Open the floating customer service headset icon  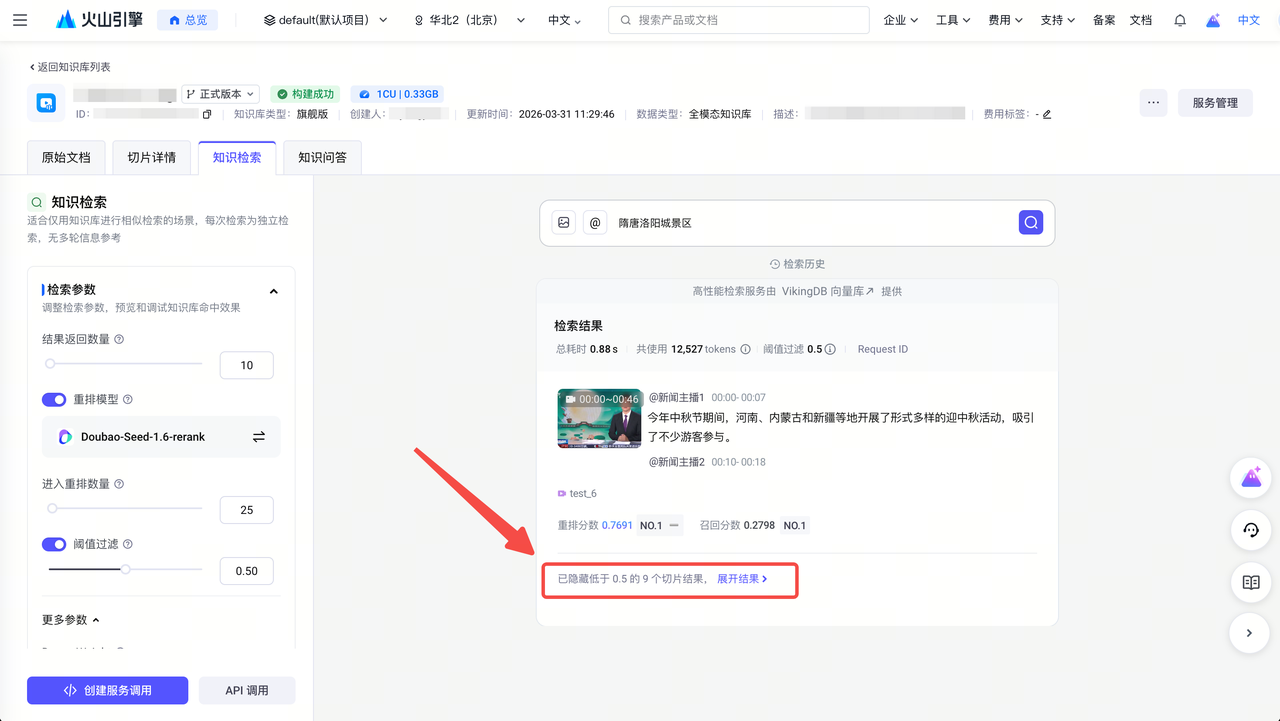(x=1251, y=530)
